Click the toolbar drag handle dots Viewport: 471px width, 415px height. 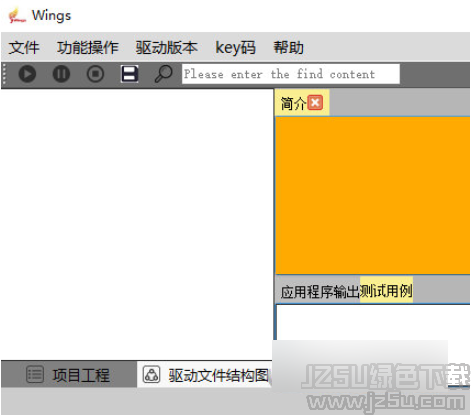click(x=4, y=74)
